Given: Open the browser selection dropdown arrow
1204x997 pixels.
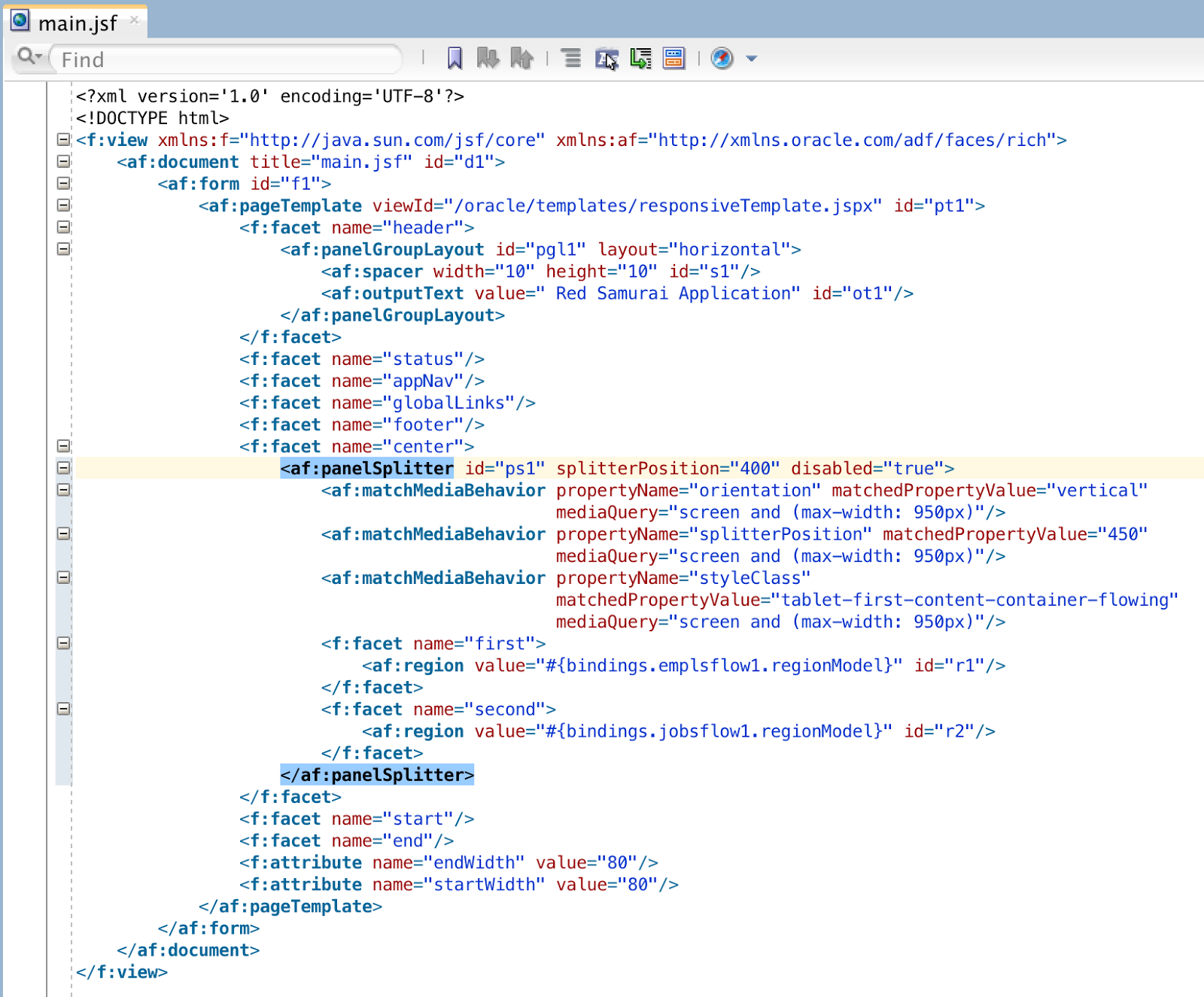Looking at the screenshot, I should coord(749,59).
